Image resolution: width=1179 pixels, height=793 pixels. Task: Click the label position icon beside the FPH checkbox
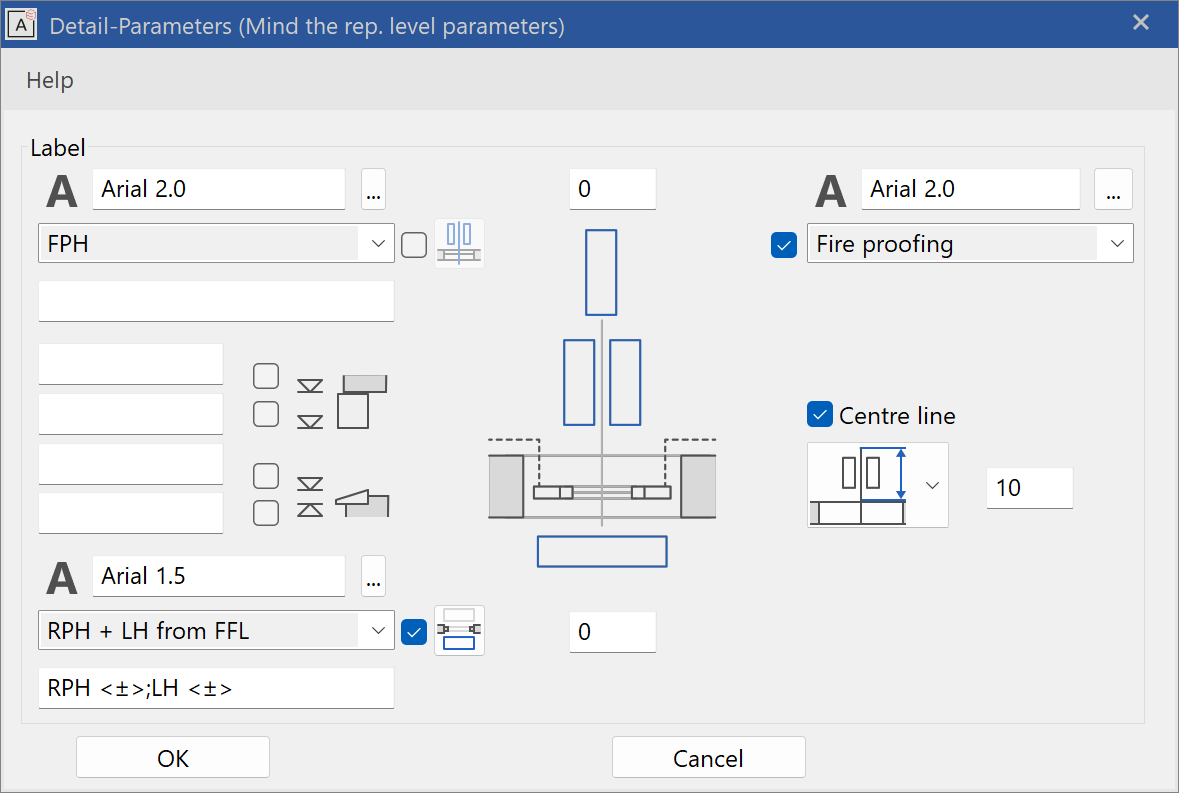(x=459, y=244)
